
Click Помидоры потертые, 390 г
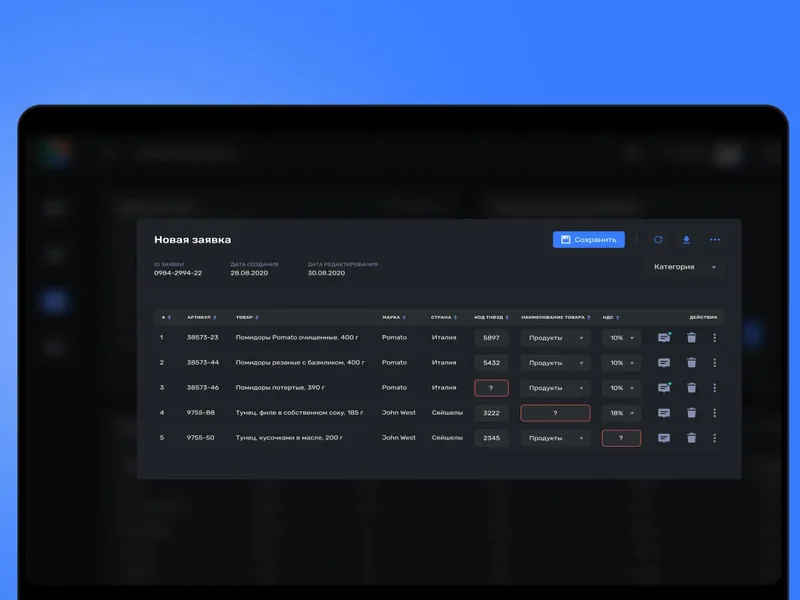280,387
